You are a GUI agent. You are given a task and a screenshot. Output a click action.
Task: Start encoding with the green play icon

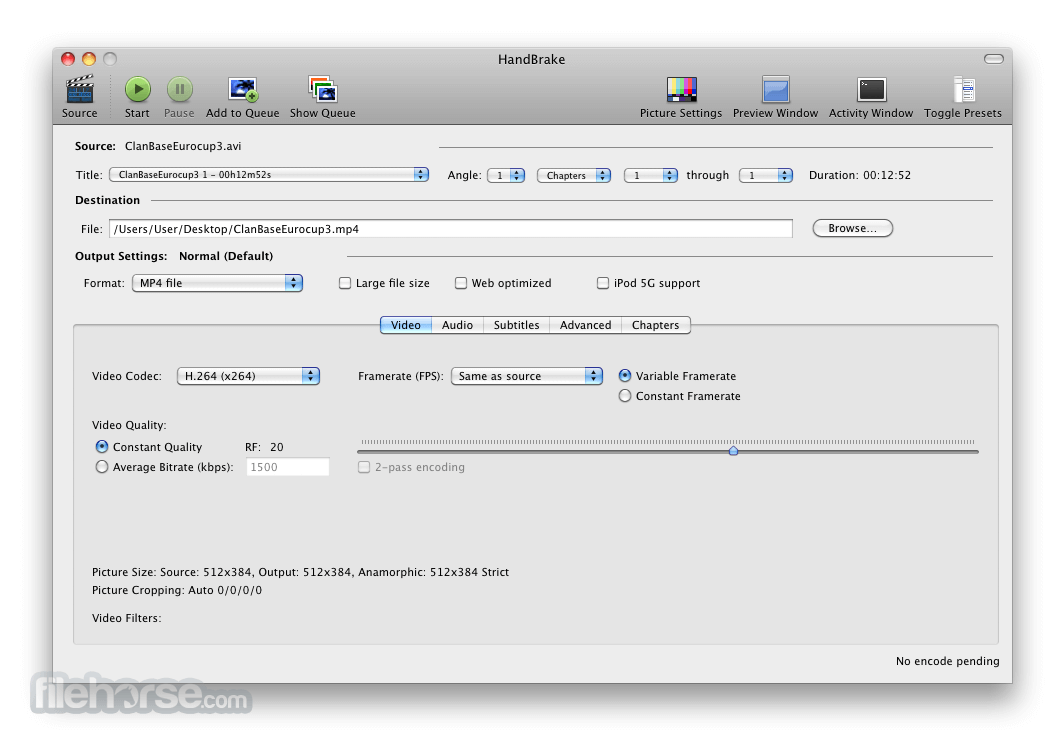[138, 89]
